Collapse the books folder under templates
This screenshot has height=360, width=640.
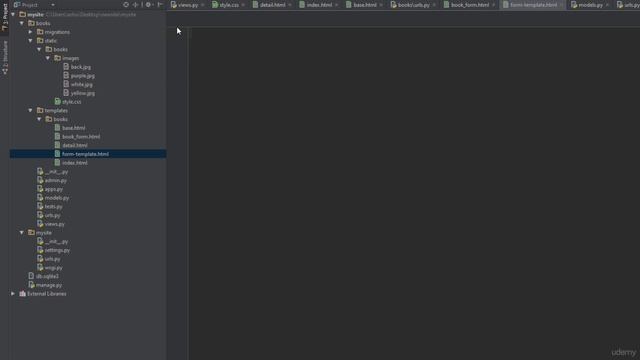(39, 119)
